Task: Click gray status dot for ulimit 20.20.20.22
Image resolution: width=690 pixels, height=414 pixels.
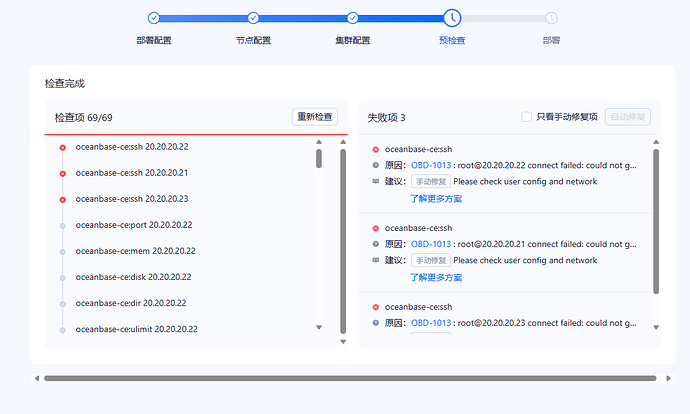Action: [63, 330]
